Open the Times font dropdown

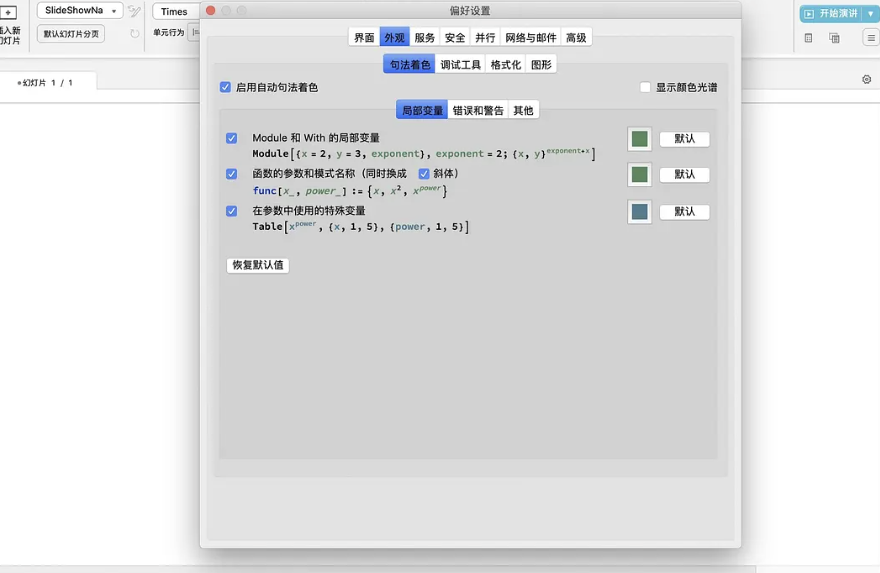pos(176,11)
